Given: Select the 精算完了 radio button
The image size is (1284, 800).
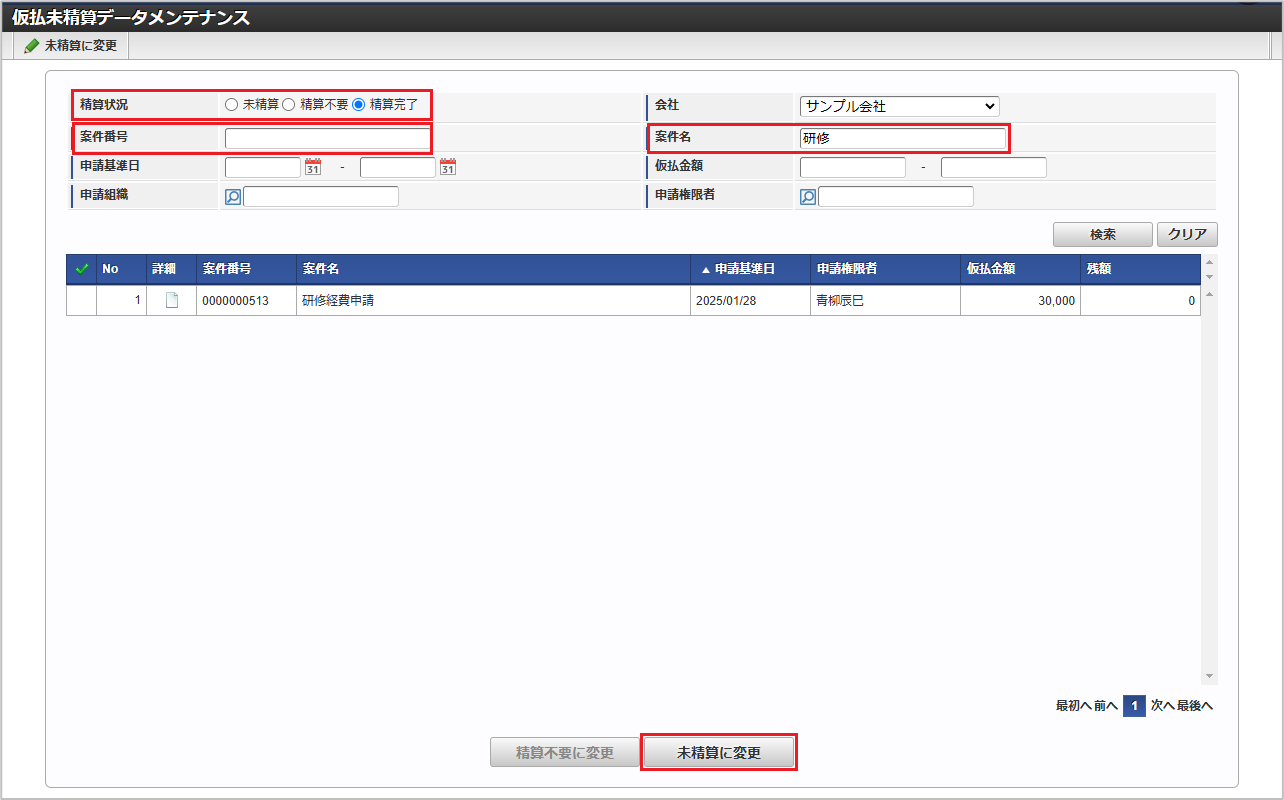Looking at the screenshot, I should point(359,104).
